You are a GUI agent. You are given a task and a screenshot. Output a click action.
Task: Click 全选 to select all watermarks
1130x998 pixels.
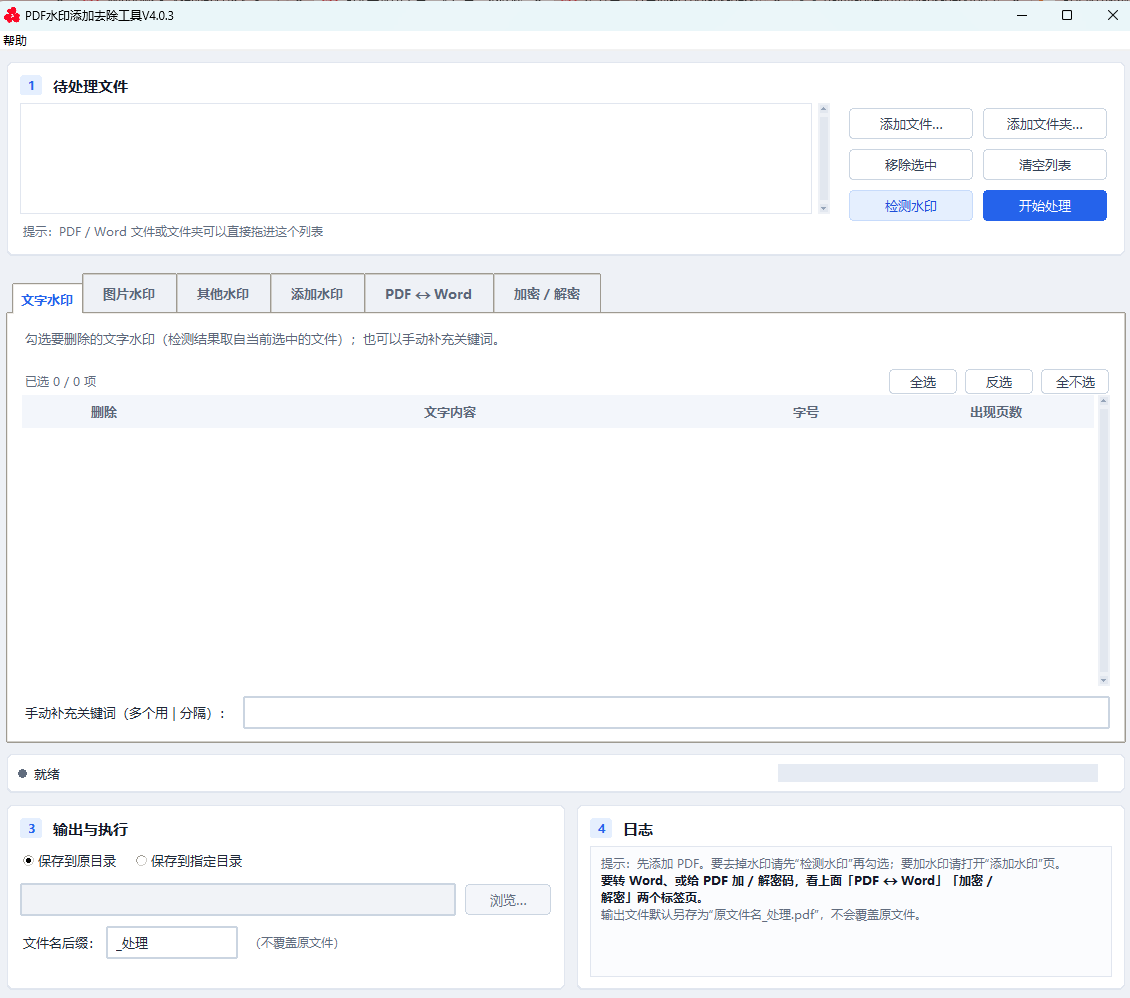[x=922, y=382]
